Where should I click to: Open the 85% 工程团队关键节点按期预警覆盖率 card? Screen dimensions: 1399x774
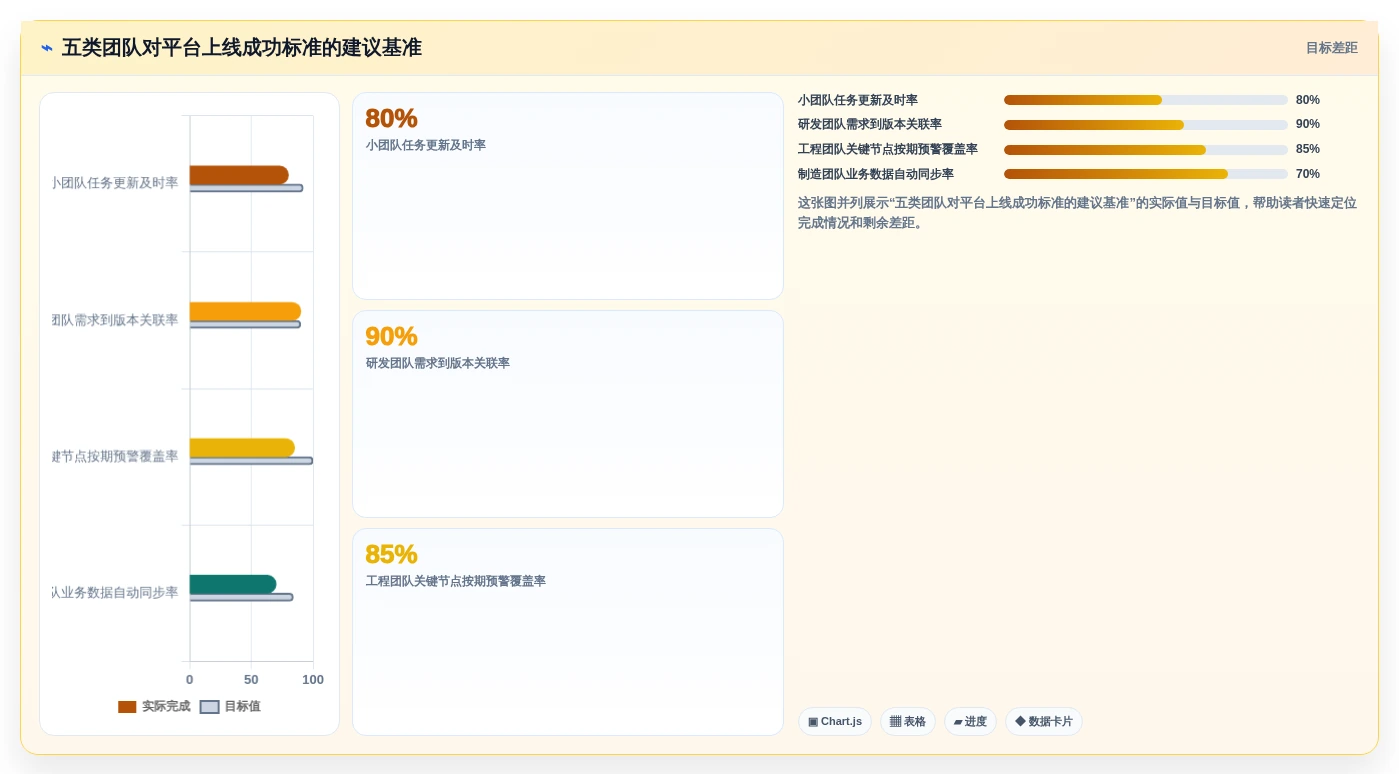568,632
